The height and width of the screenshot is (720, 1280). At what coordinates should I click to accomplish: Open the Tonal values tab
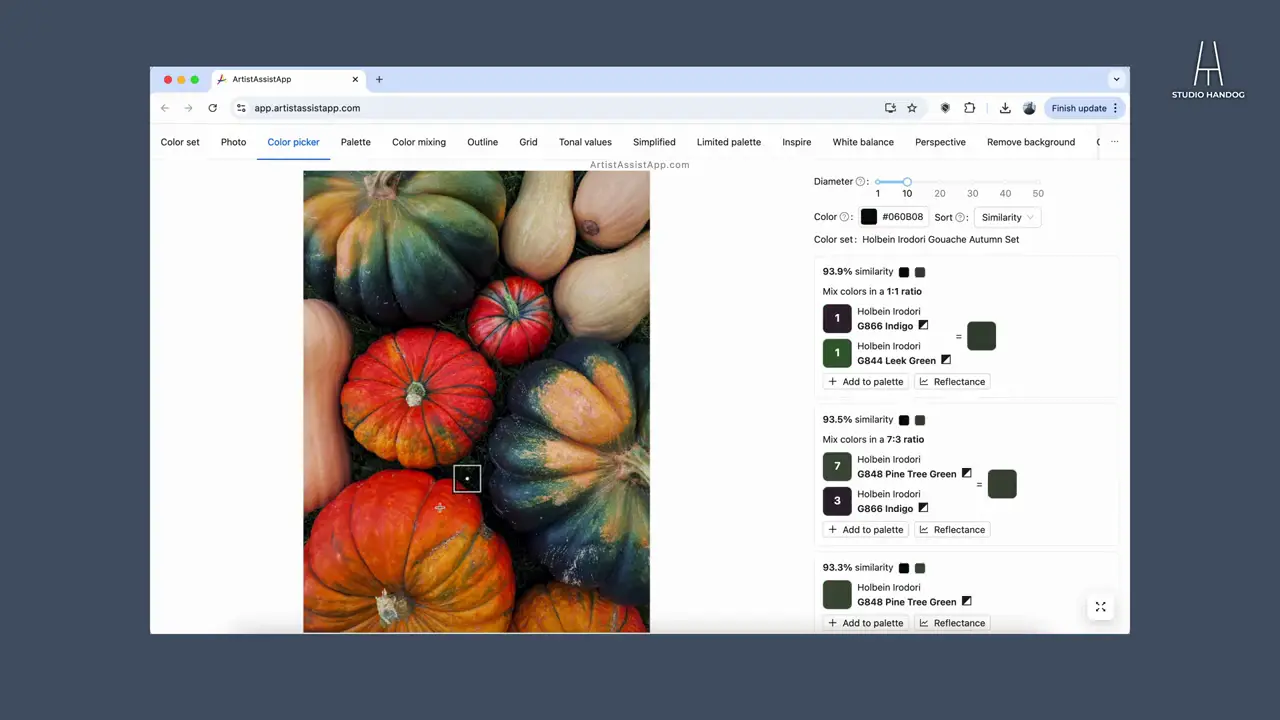tap(585, 142)
